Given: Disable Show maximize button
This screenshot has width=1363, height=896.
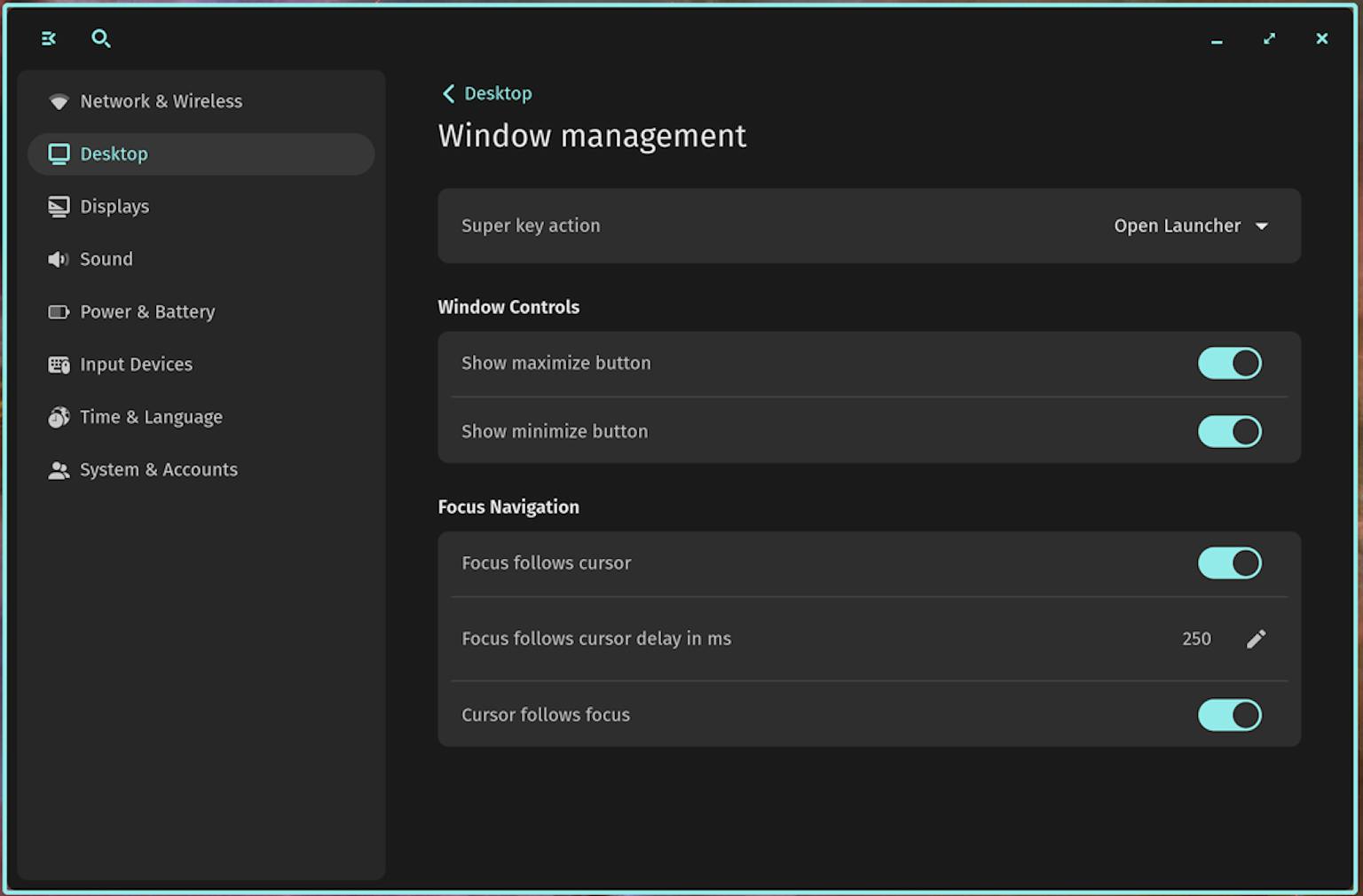Looking at the screenshot, I should (1229, 363).
